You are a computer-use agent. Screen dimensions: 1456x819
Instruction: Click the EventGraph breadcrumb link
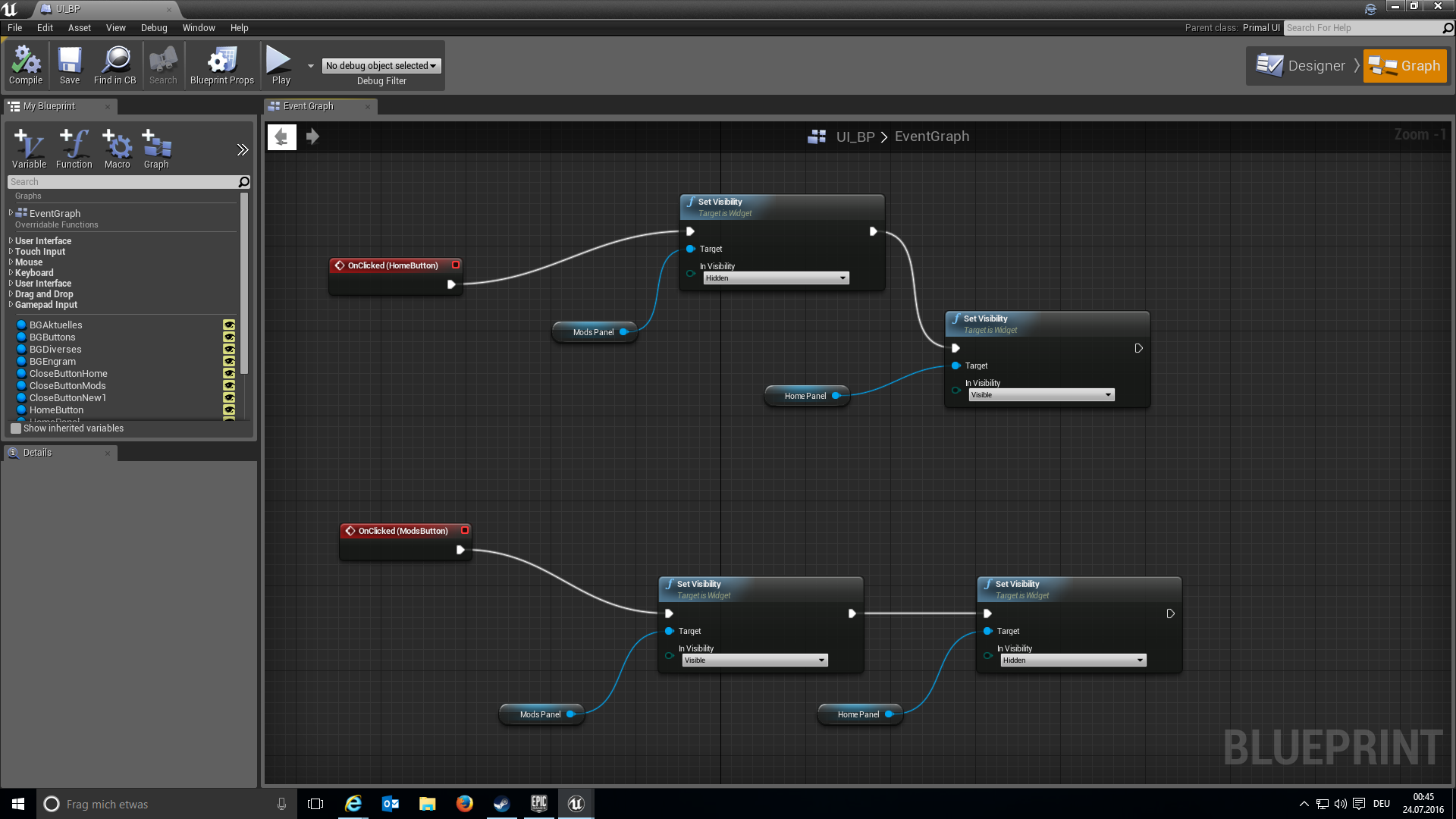tap(932, 136)
